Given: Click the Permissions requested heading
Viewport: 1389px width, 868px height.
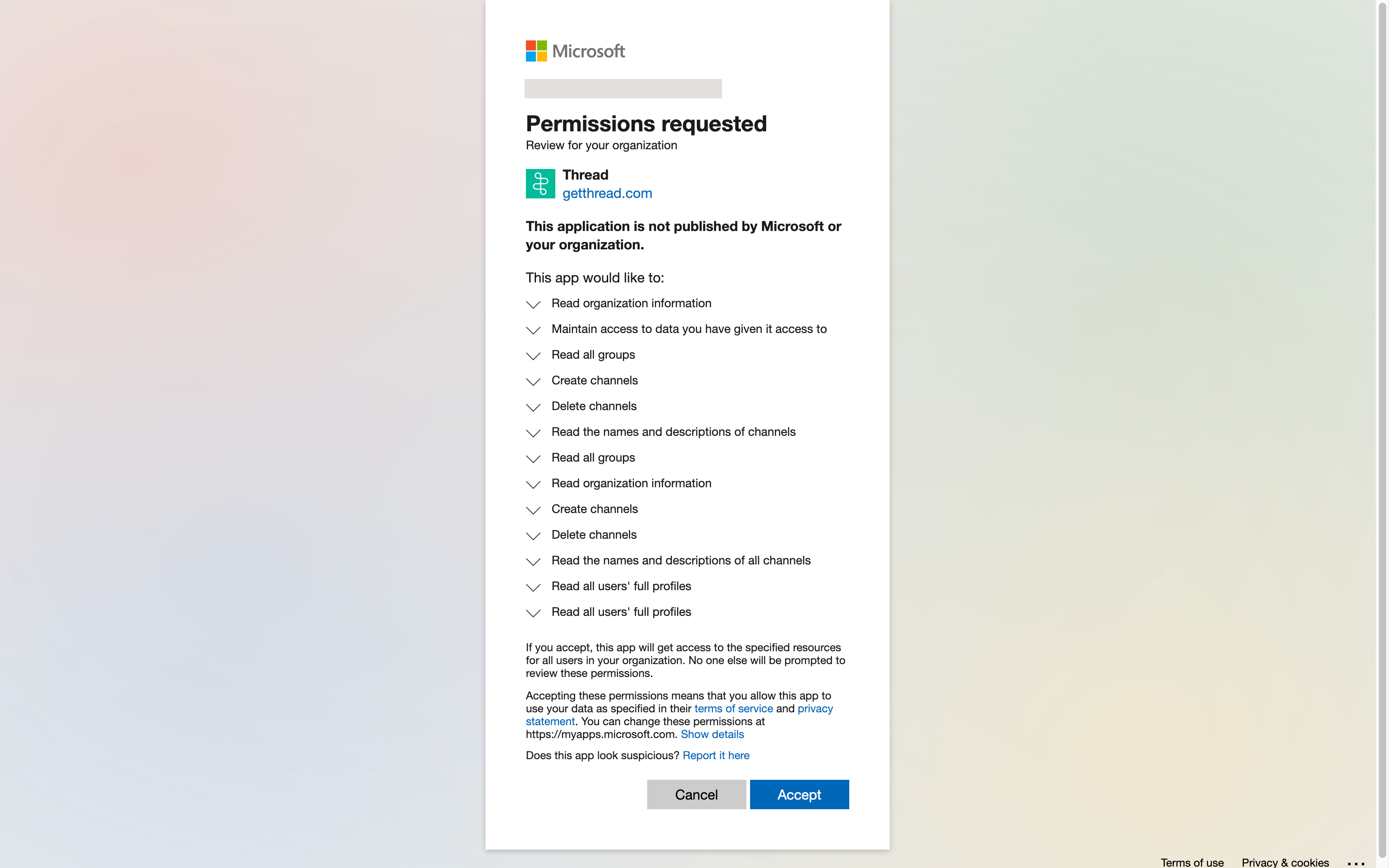Looking at the screenshot, I should coord(646,124).
